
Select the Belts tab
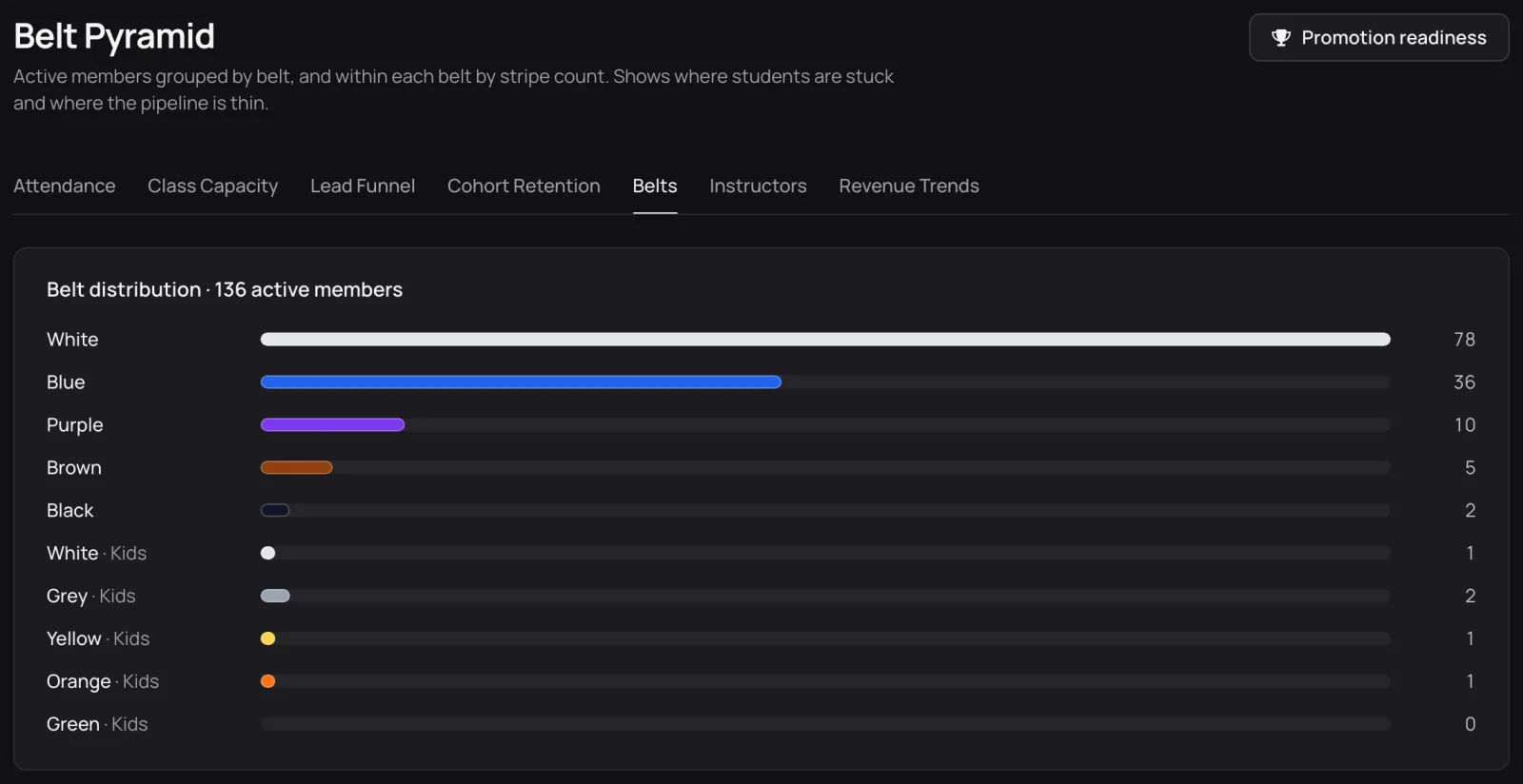(x=655, y=186)
